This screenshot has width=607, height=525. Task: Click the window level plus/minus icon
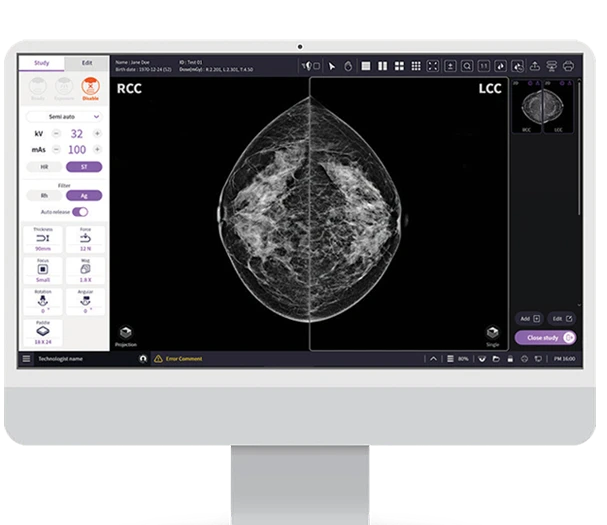[x=450, y=66]
